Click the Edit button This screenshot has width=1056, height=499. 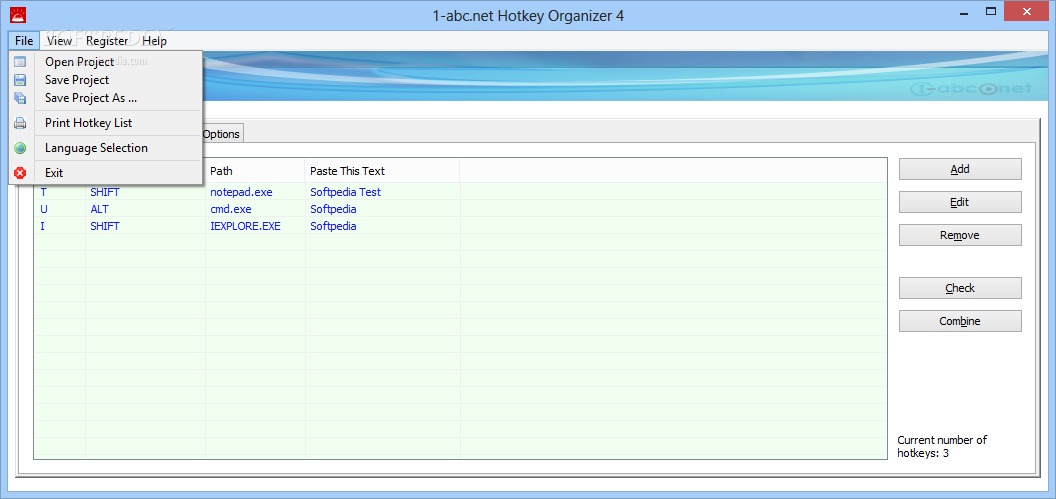click(x=960, y=201)
